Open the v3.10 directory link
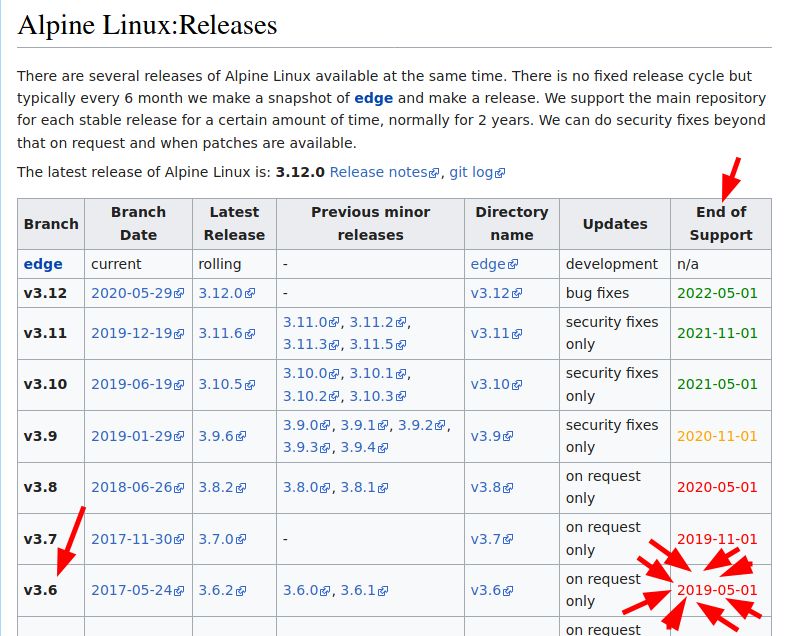This screenshot has height=636, width=786. 496,384
